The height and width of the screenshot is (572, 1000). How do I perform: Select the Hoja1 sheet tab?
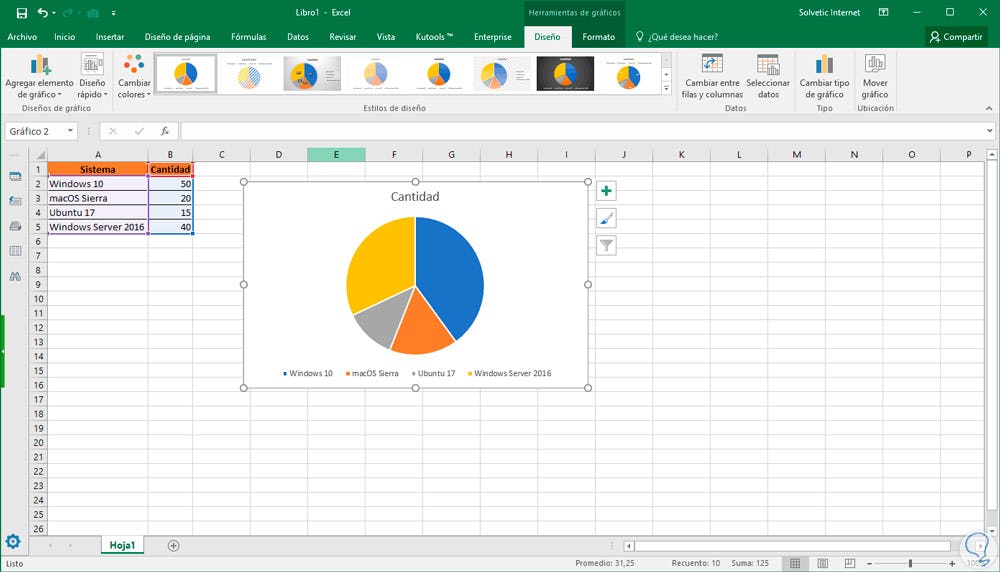pyautogui.click(x=123, y=546)
